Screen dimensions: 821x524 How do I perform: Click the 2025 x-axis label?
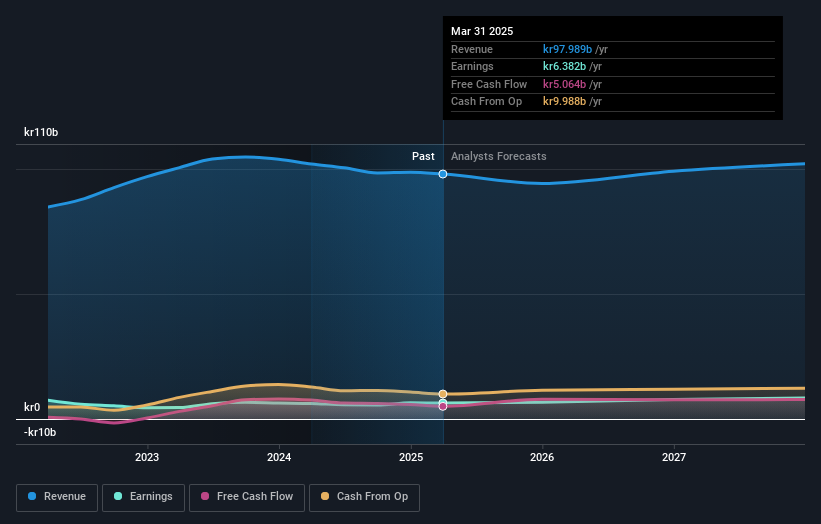click(x=411, y=457)
